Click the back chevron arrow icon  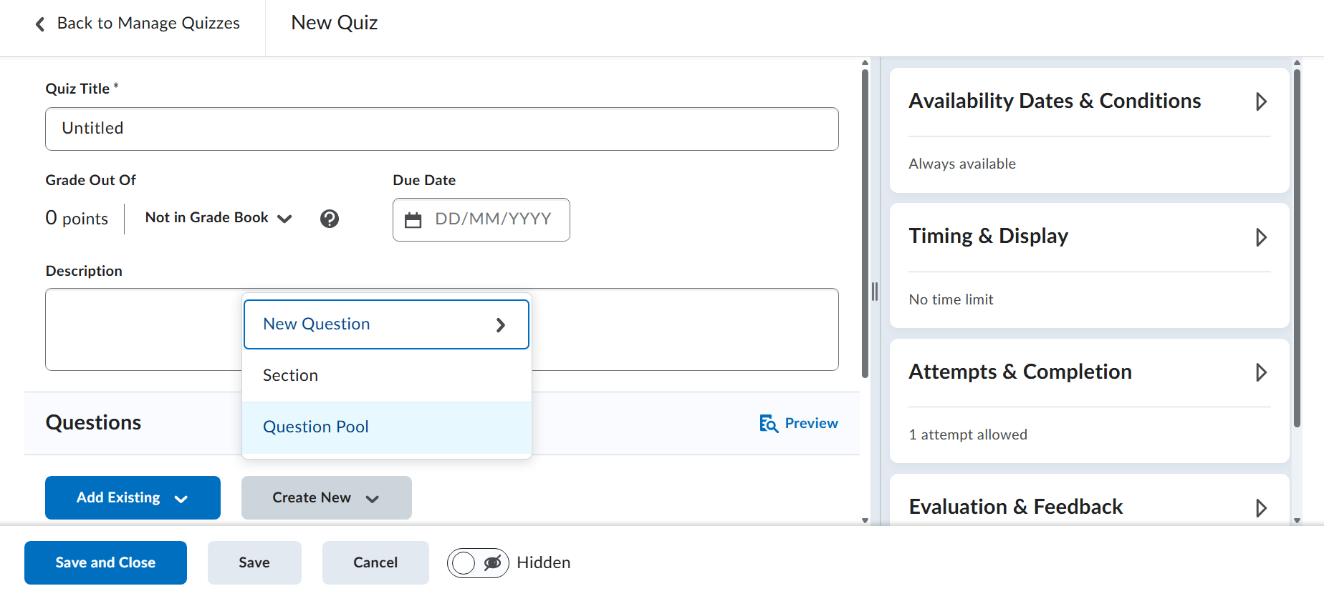(40, 24)
